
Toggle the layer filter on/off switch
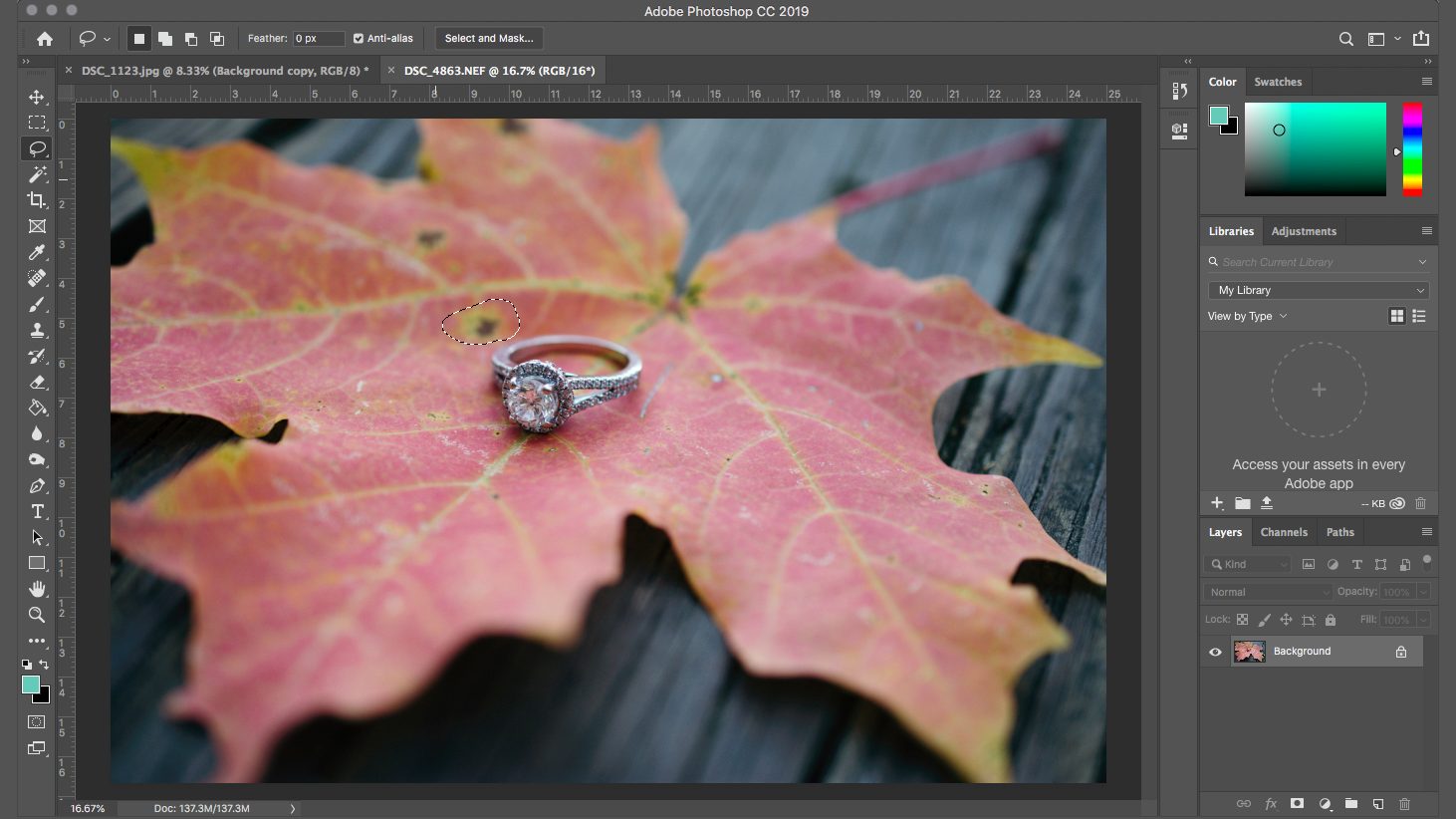[1426, 560]
